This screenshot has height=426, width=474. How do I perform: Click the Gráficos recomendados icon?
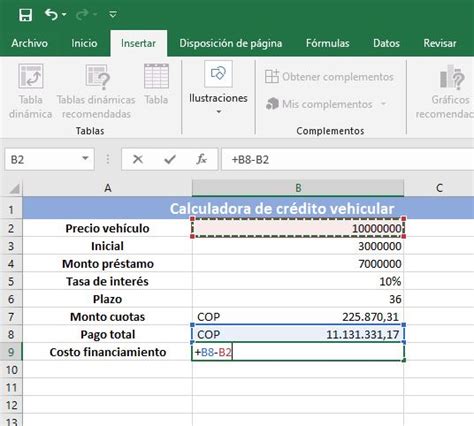pos(452,77)
